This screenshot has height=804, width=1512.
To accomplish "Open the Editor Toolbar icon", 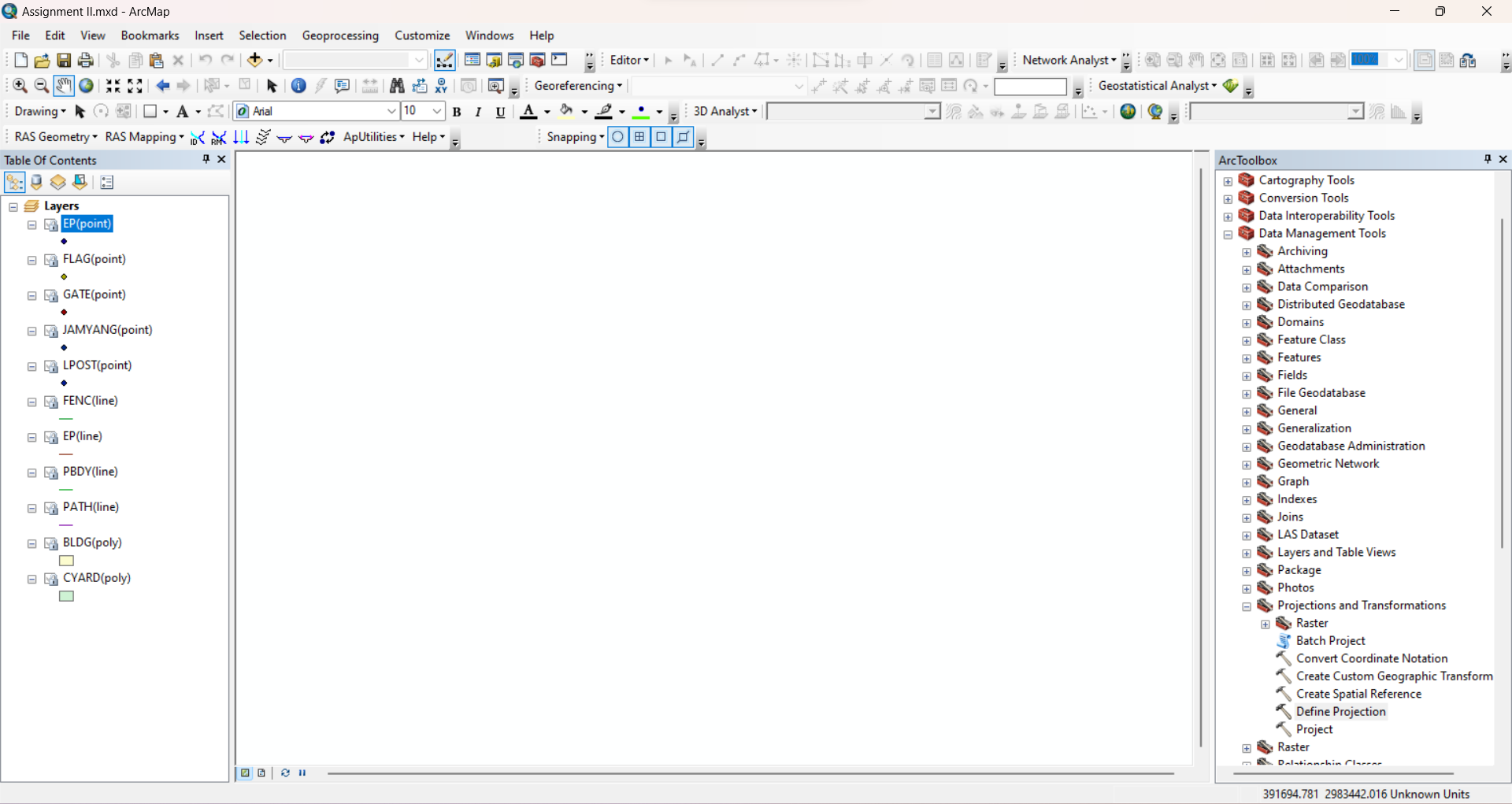I will click(444, 61).
